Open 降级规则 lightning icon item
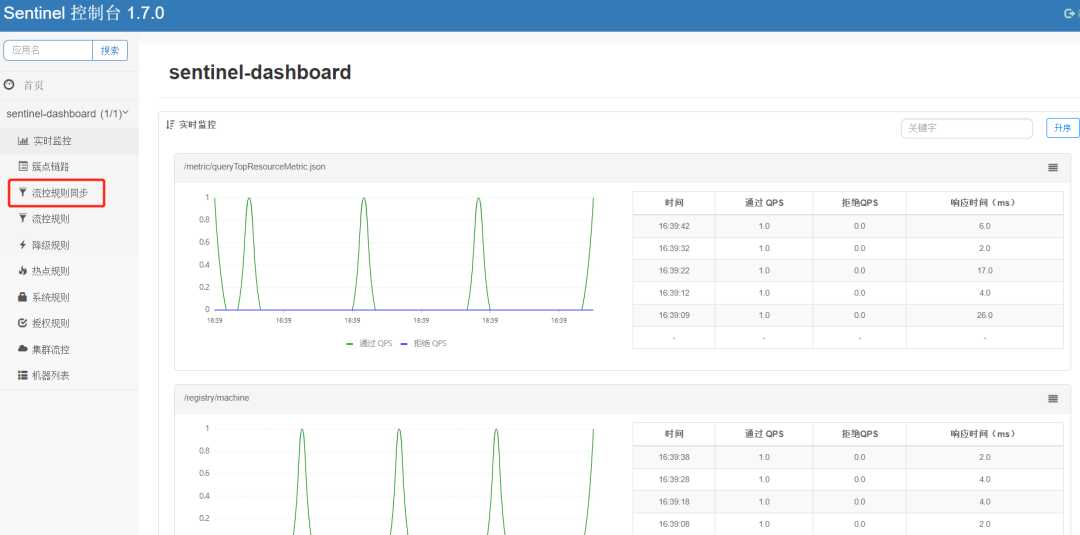This screenshot has height=535, width=1080. tap(69, 245)
